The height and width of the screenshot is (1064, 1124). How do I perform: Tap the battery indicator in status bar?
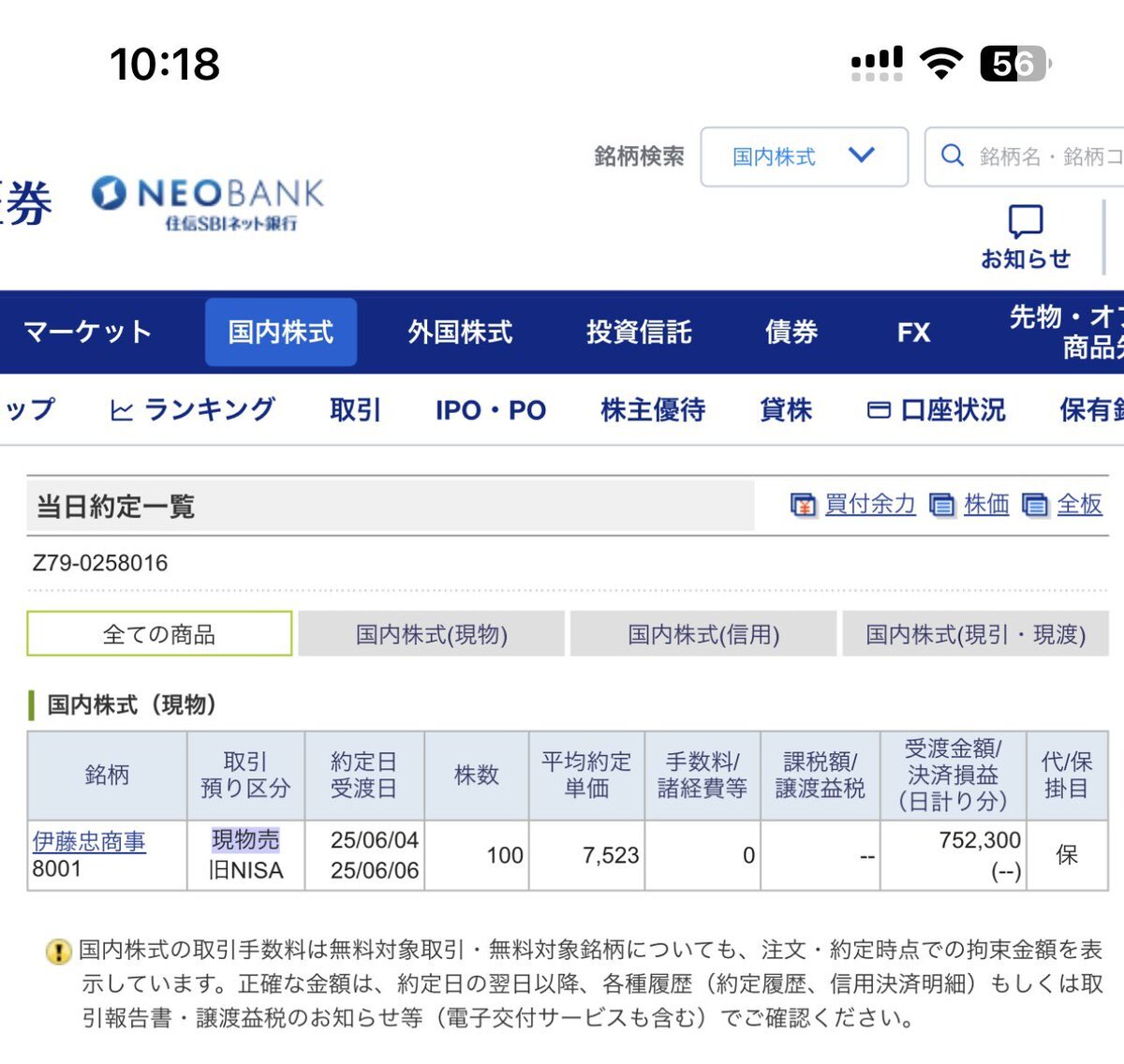pyautogui.click(x=1015, y=64)
